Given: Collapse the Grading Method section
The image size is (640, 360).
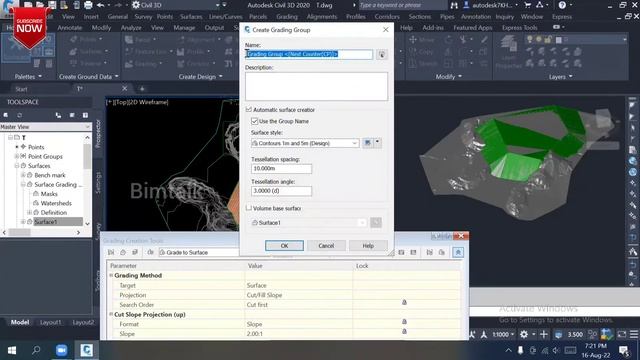Looking at the screenshot, I should coord(111,276).
